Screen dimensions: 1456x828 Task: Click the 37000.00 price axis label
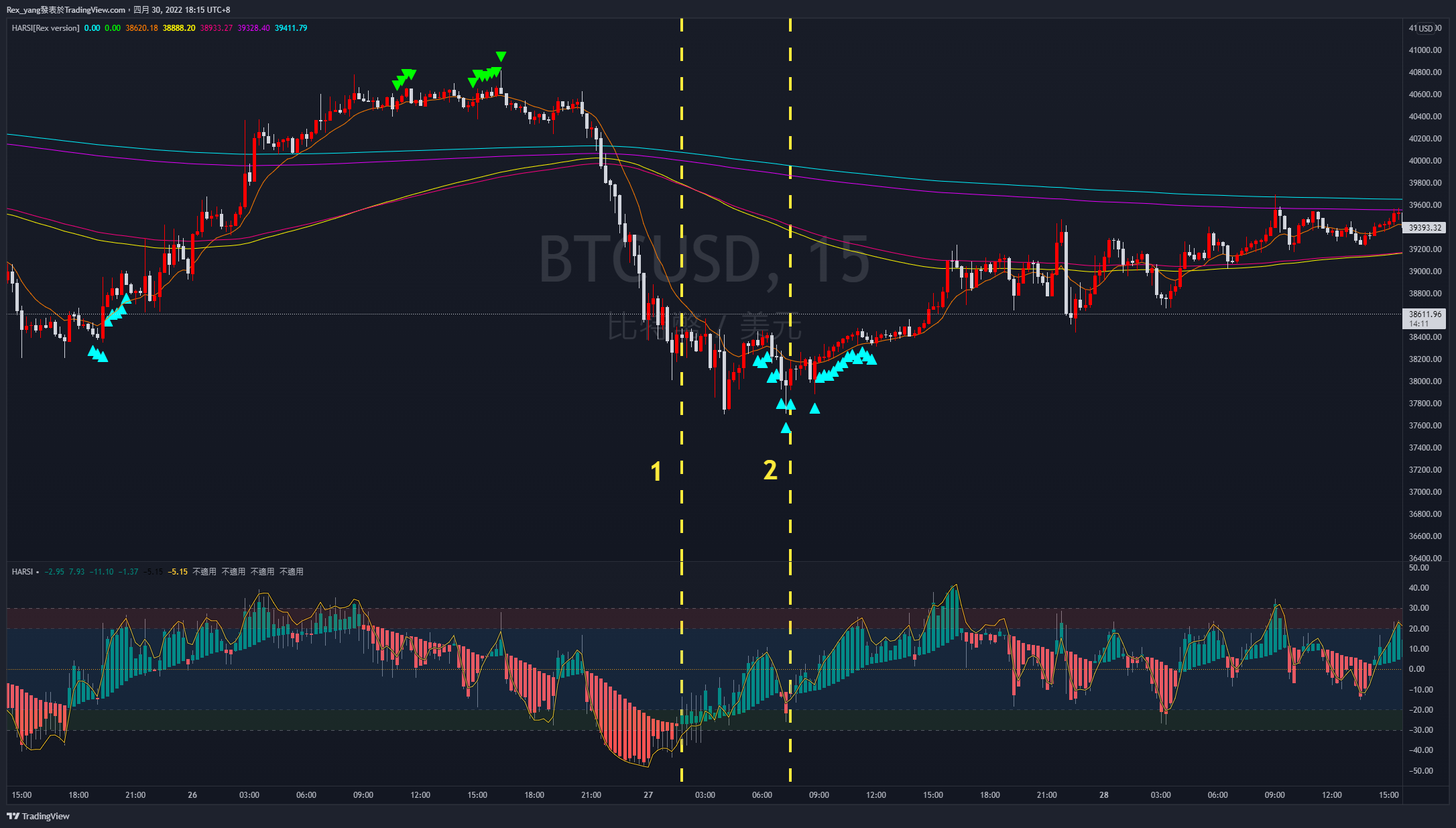(1425, 492)
